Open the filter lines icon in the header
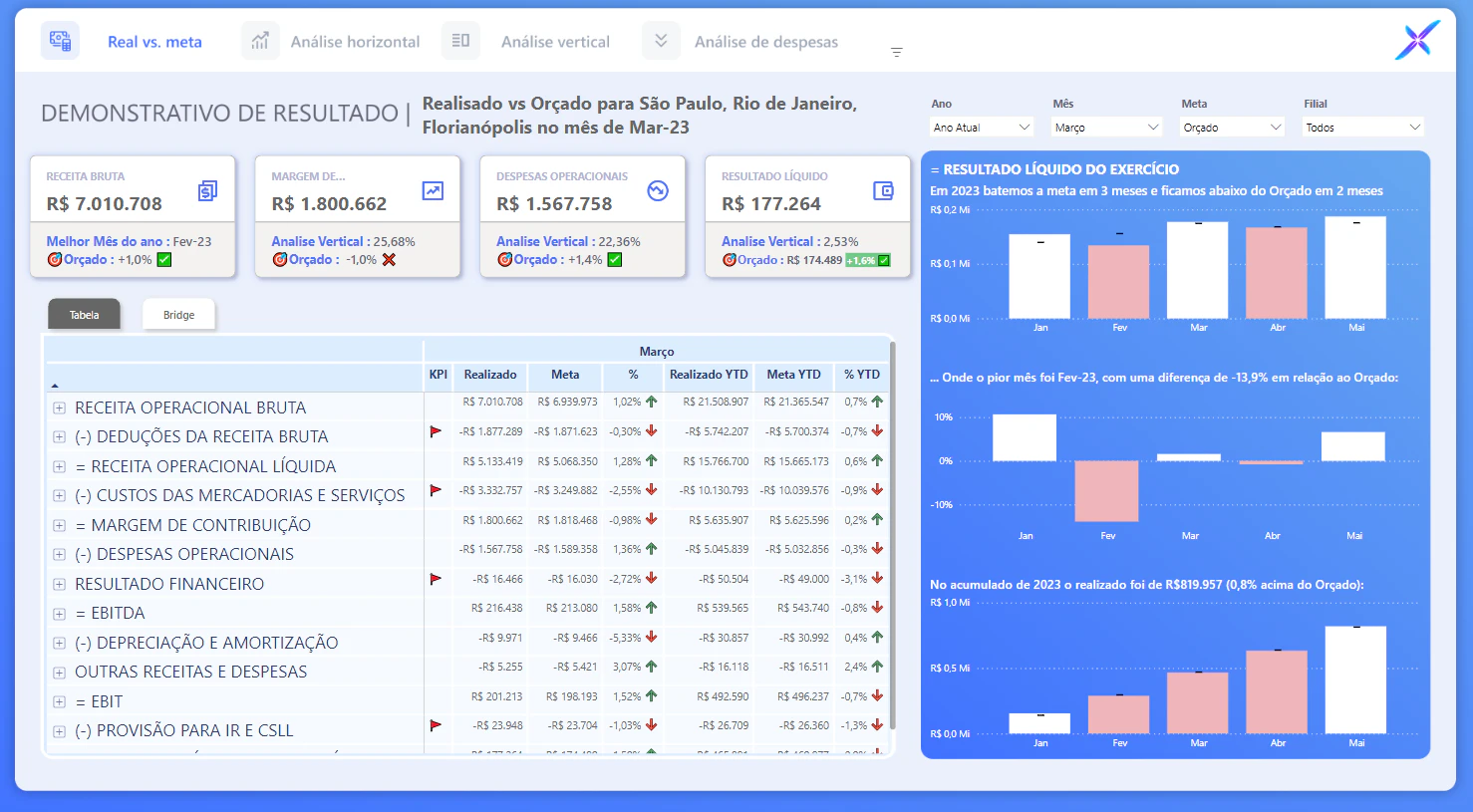1473x812 pixels. [897, 52]
